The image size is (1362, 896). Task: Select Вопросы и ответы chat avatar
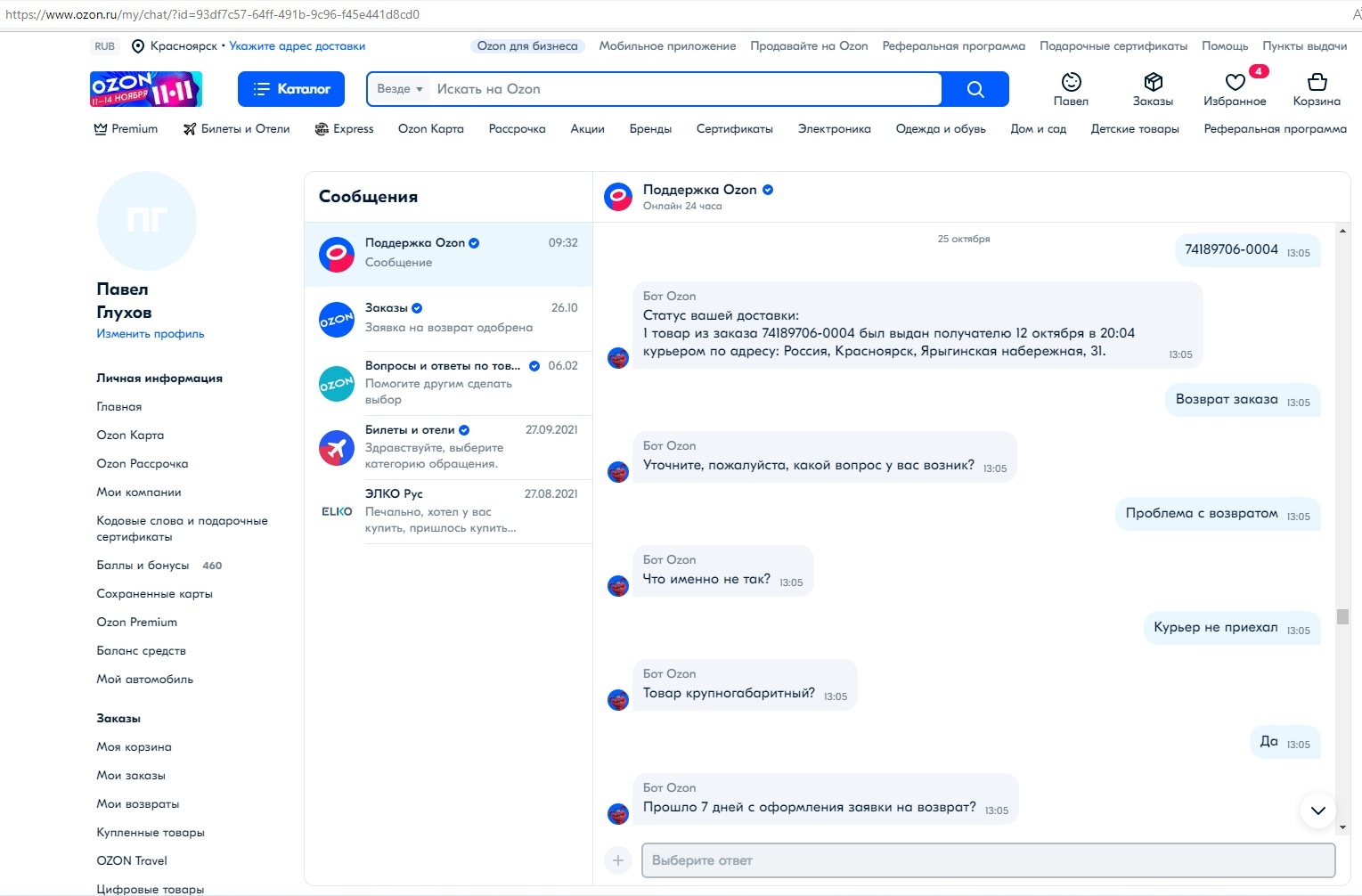(337, 384)
